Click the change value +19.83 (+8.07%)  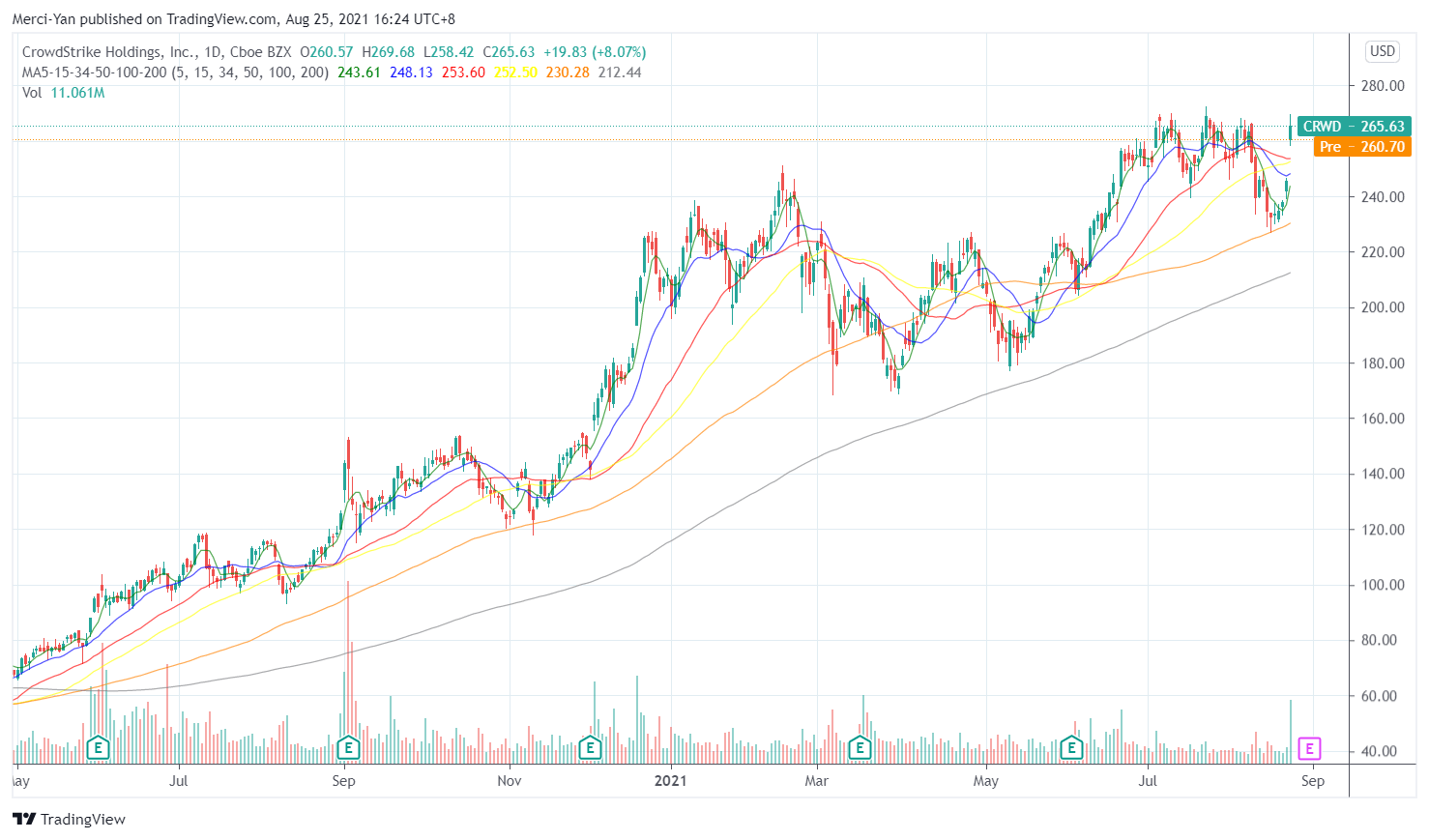[595, 52]
